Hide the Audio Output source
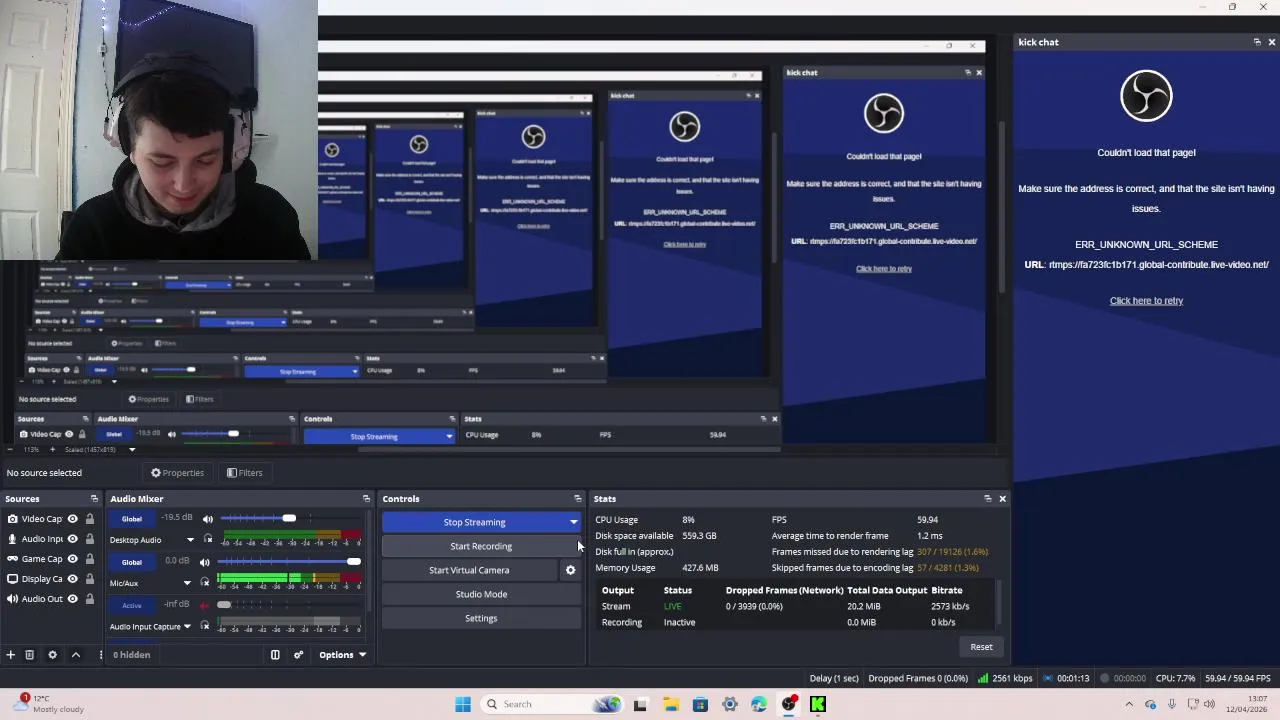Image resolution: width=1280 pixels, height=720 pixels. pyautogui.click(x=72, y=599)
